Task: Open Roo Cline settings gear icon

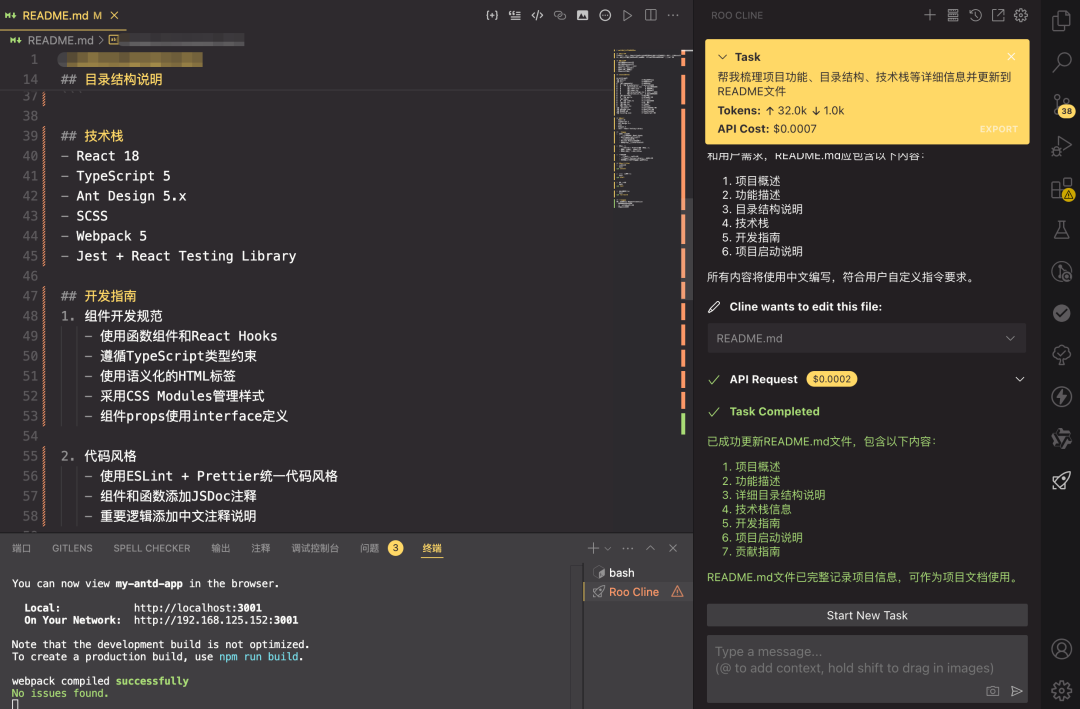Action: tap(1021, 15)
